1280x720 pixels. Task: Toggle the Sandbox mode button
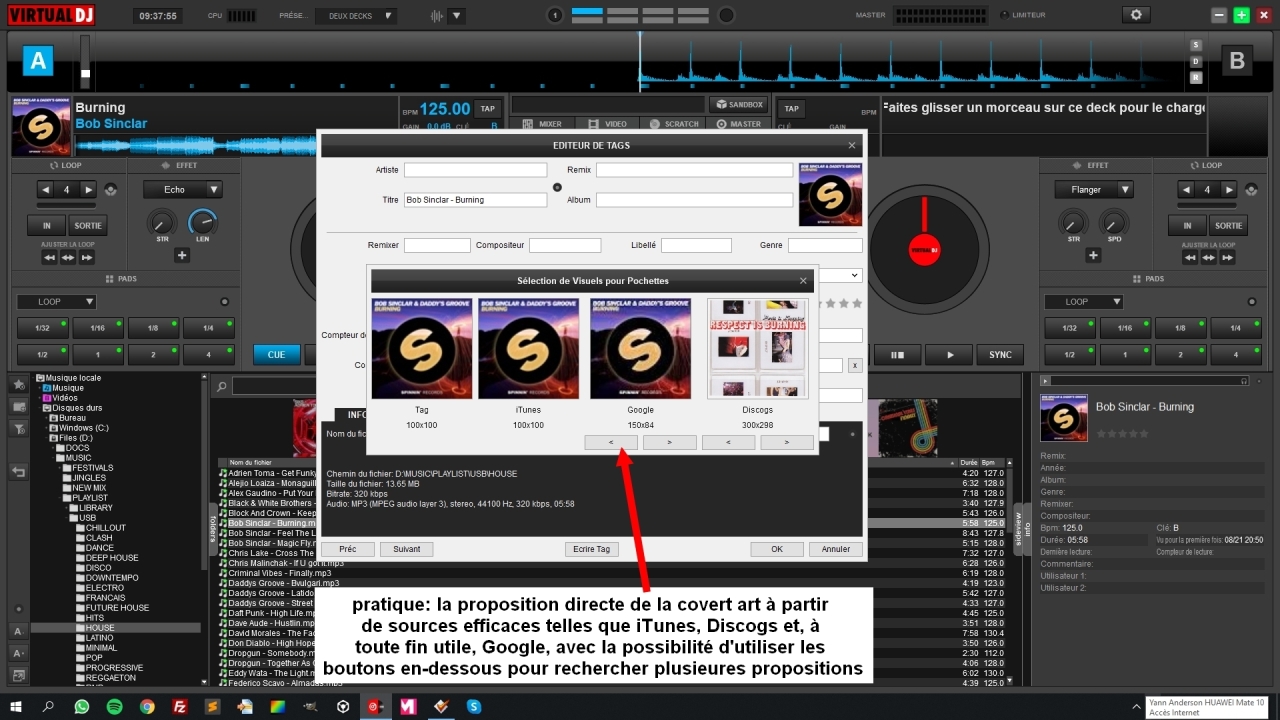[738, 104]
